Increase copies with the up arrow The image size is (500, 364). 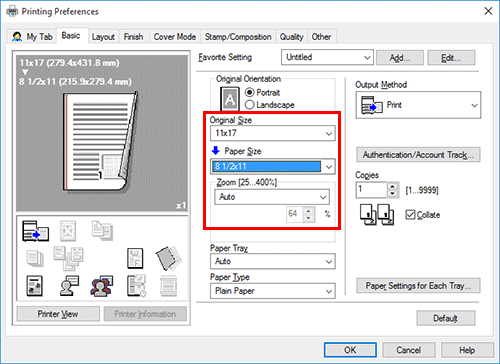click(x=393, y=186)
